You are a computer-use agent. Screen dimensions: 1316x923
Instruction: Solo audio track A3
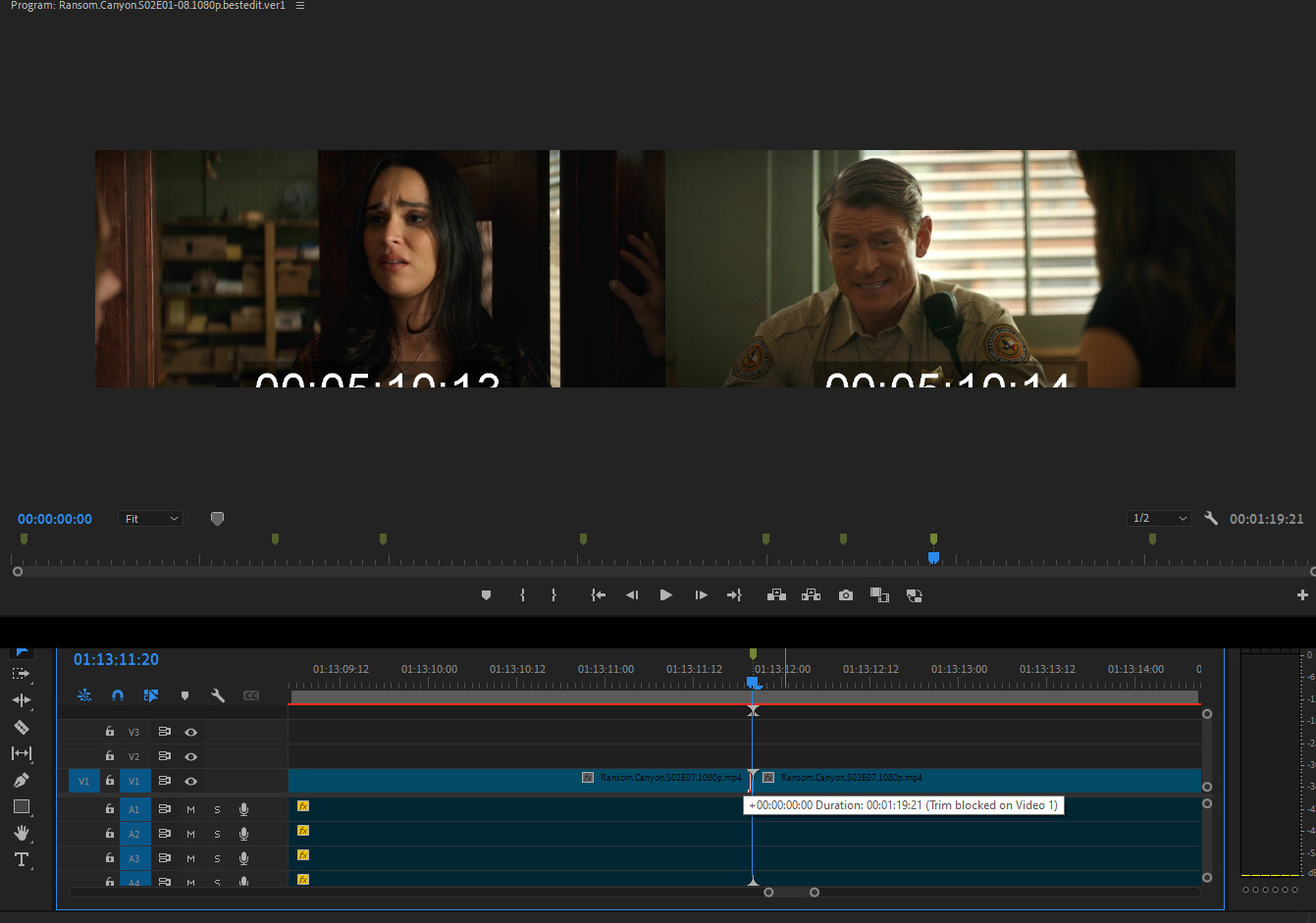click(217, 858)
